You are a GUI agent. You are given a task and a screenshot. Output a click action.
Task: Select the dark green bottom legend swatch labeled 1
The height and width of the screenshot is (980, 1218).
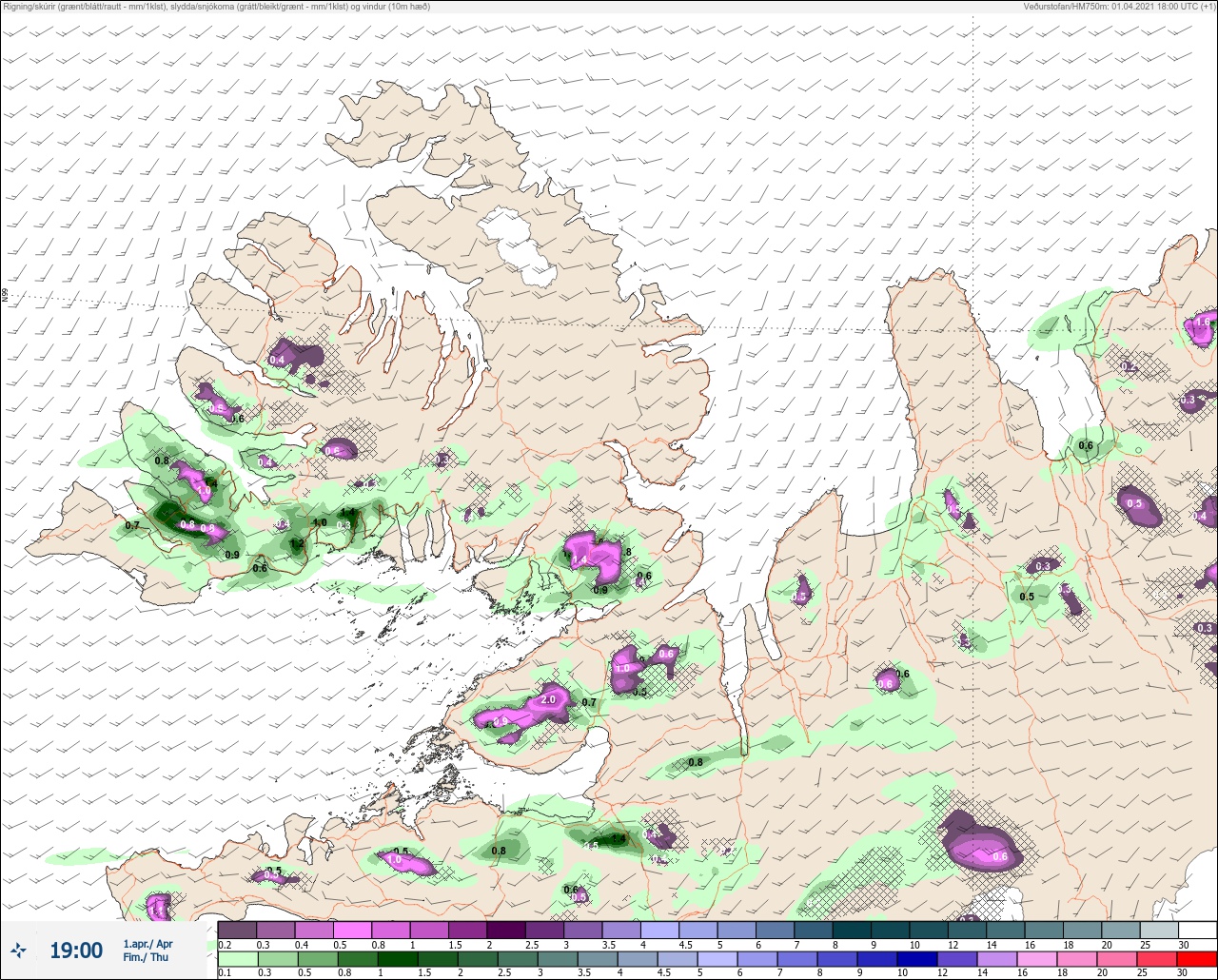pyautogui.click(x=398, y=958)
